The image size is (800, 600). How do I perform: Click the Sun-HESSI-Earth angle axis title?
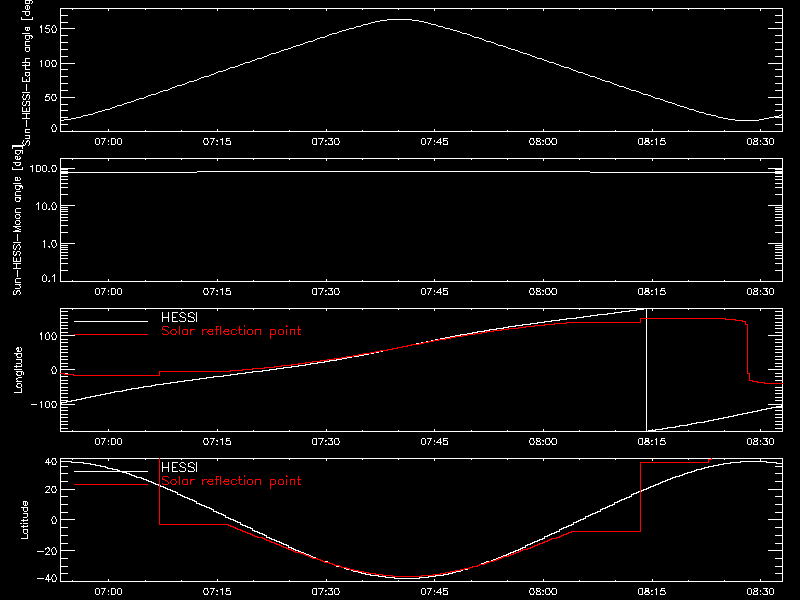click(x=27, y=72)
